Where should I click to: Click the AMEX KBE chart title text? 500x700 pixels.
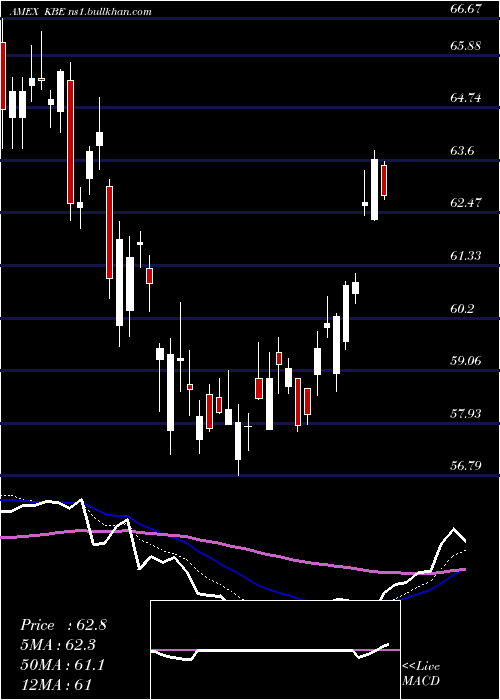pos(80,12)
